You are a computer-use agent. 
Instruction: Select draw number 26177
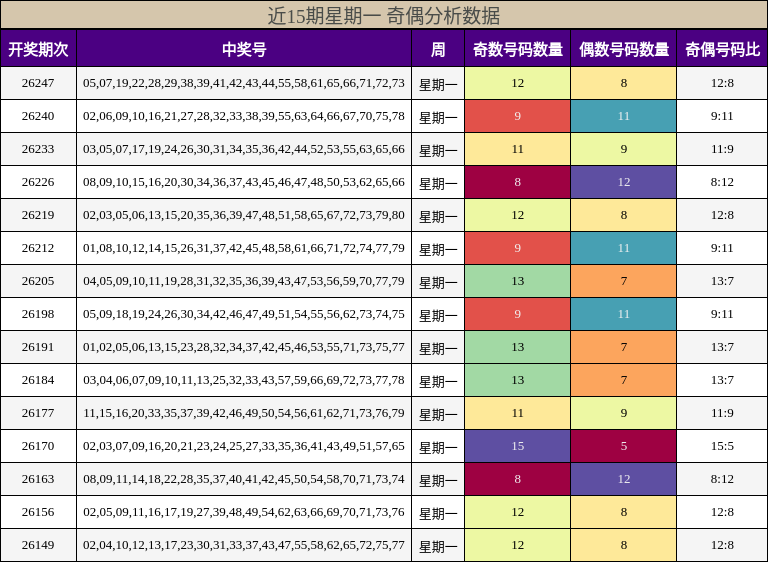pos(38,413)
